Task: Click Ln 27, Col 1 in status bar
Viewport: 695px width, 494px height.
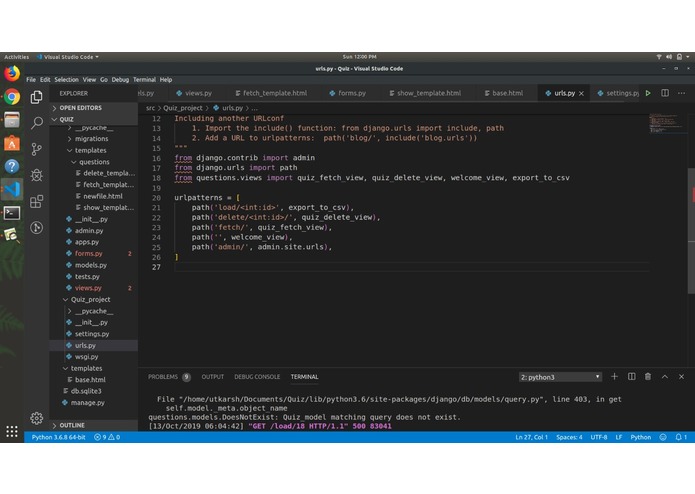Action: [531, 437]
